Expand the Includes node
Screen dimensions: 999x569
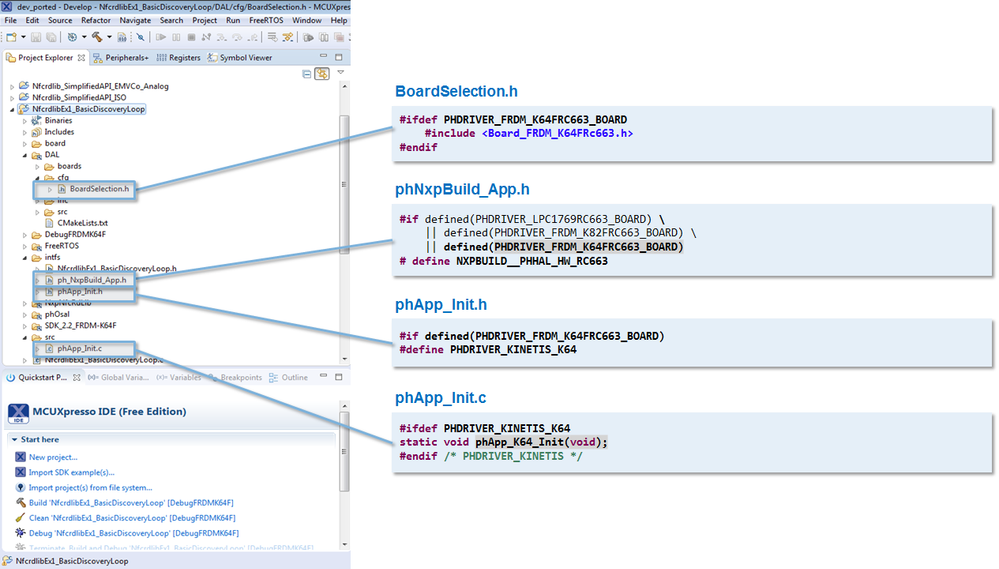click(25, 133)
